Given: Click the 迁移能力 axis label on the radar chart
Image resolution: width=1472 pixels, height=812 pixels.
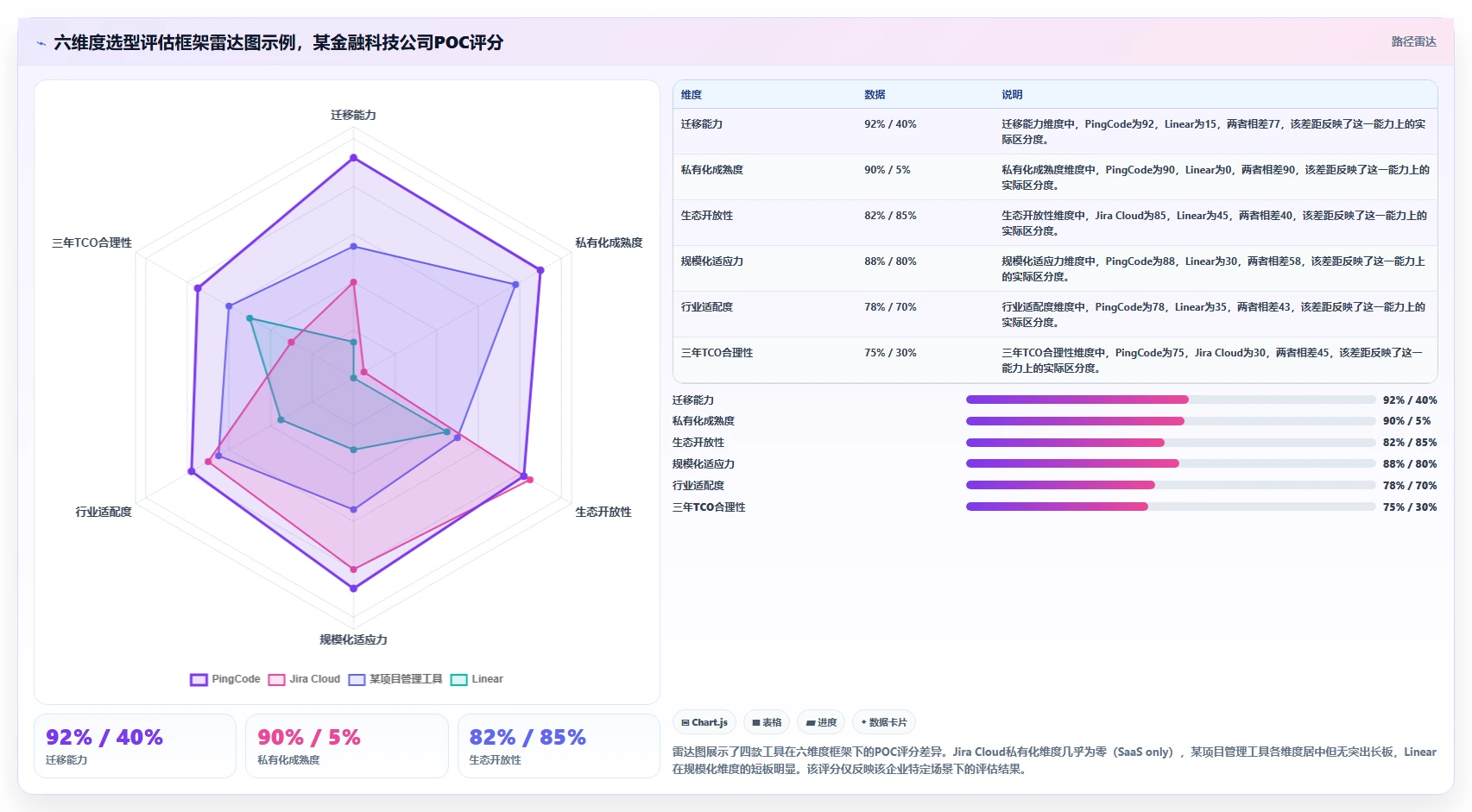Looking at the screenshot, I should [353, 115].
